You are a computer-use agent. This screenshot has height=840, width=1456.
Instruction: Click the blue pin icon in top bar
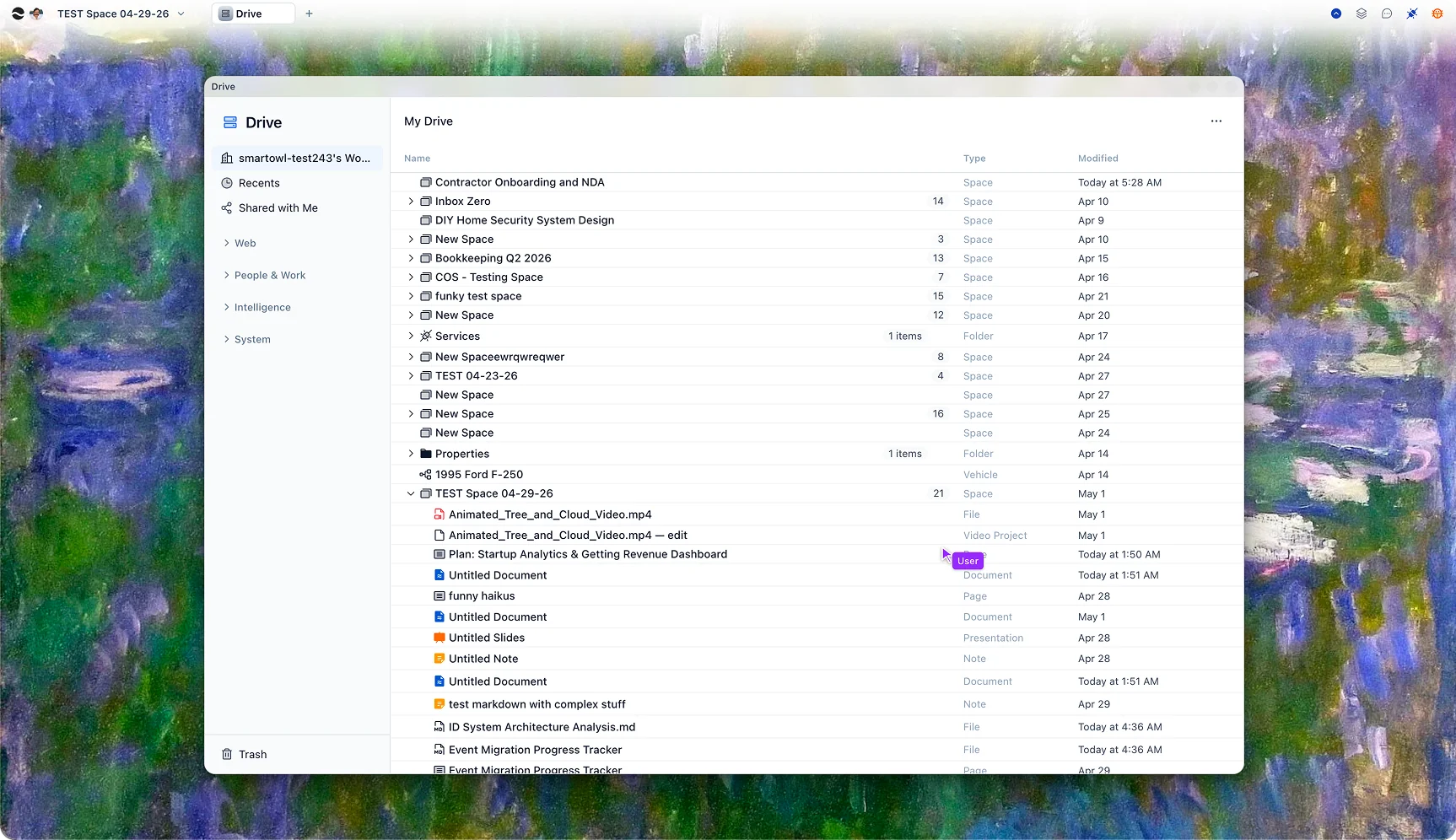coord(1412,13)
